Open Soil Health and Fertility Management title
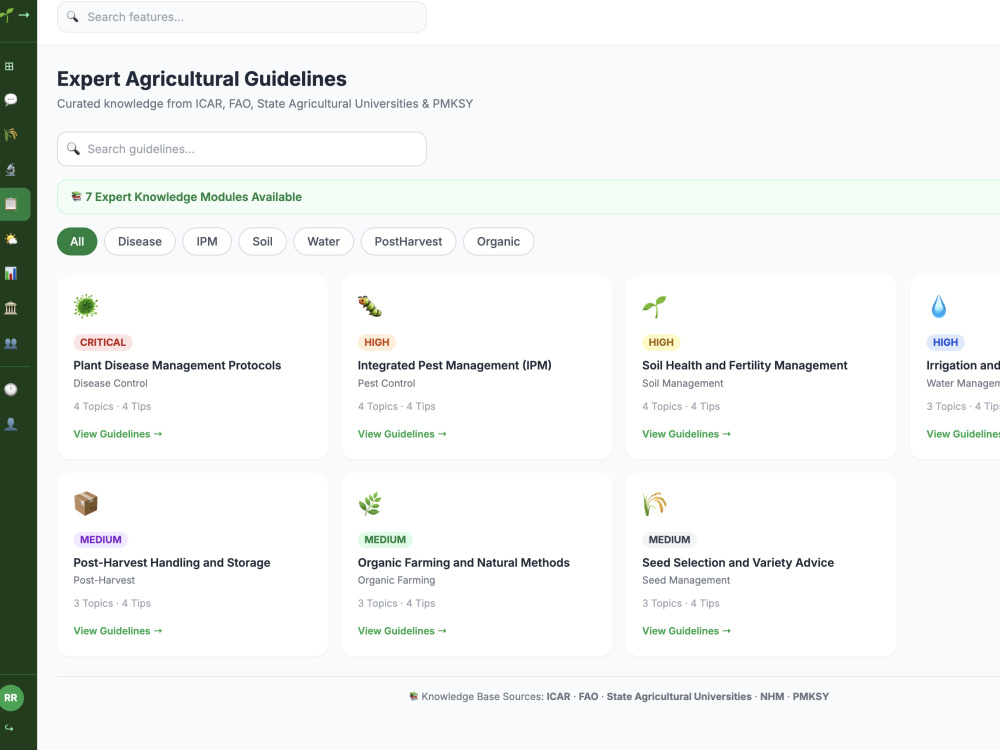1000x750 pixels. coord(745,365)
